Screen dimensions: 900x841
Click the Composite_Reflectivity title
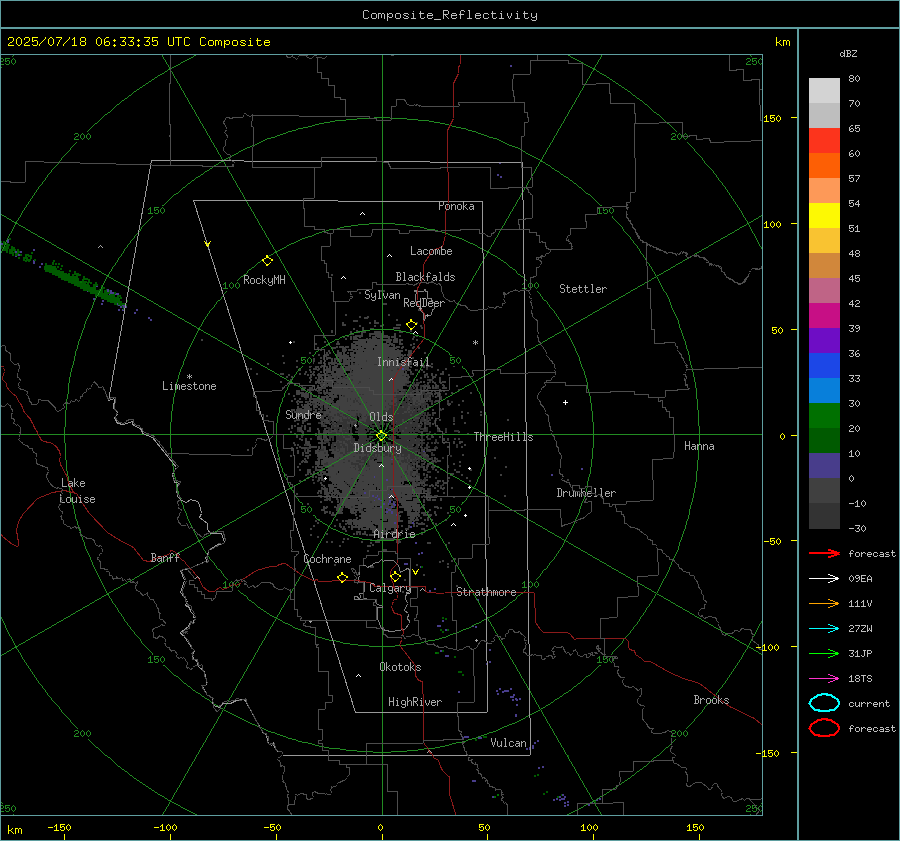[450, 15]
